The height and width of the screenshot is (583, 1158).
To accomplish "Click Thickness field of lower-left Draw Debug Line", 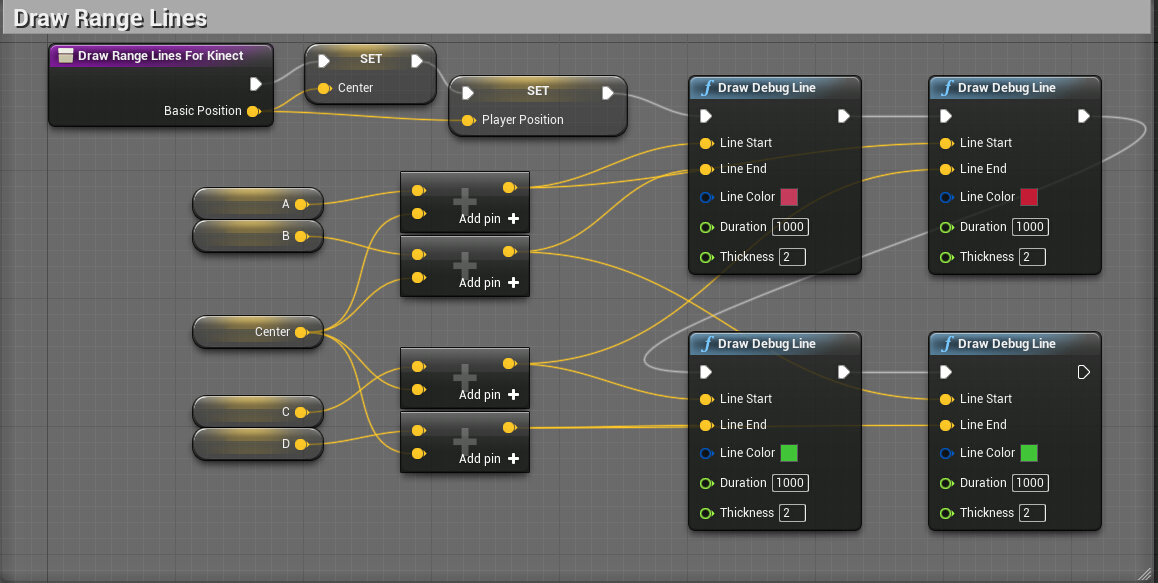I will click(792, 513).
